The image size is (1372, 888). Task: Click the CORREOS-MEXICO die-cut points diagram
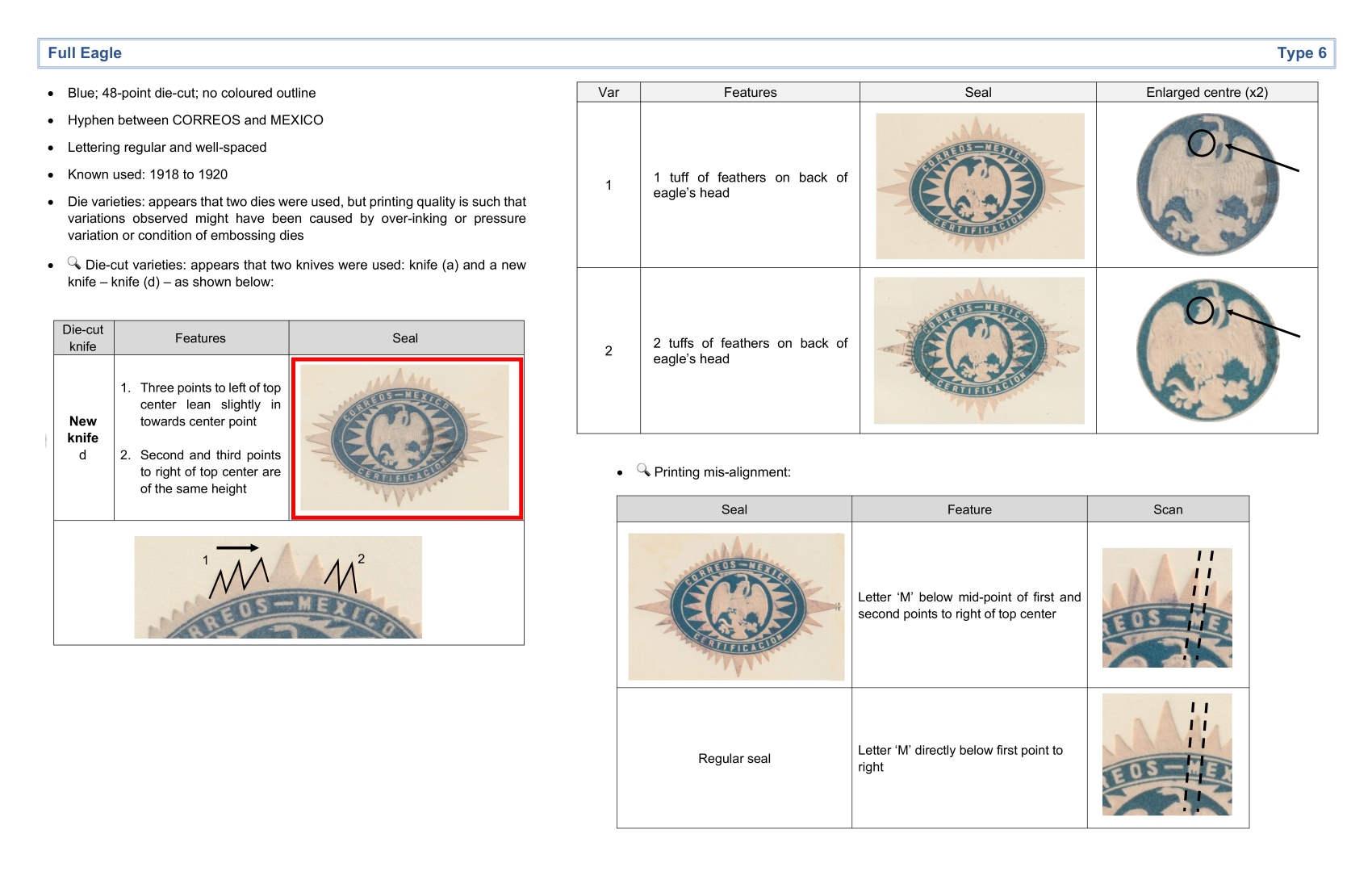pyautogui.click(x=278, y=587)
